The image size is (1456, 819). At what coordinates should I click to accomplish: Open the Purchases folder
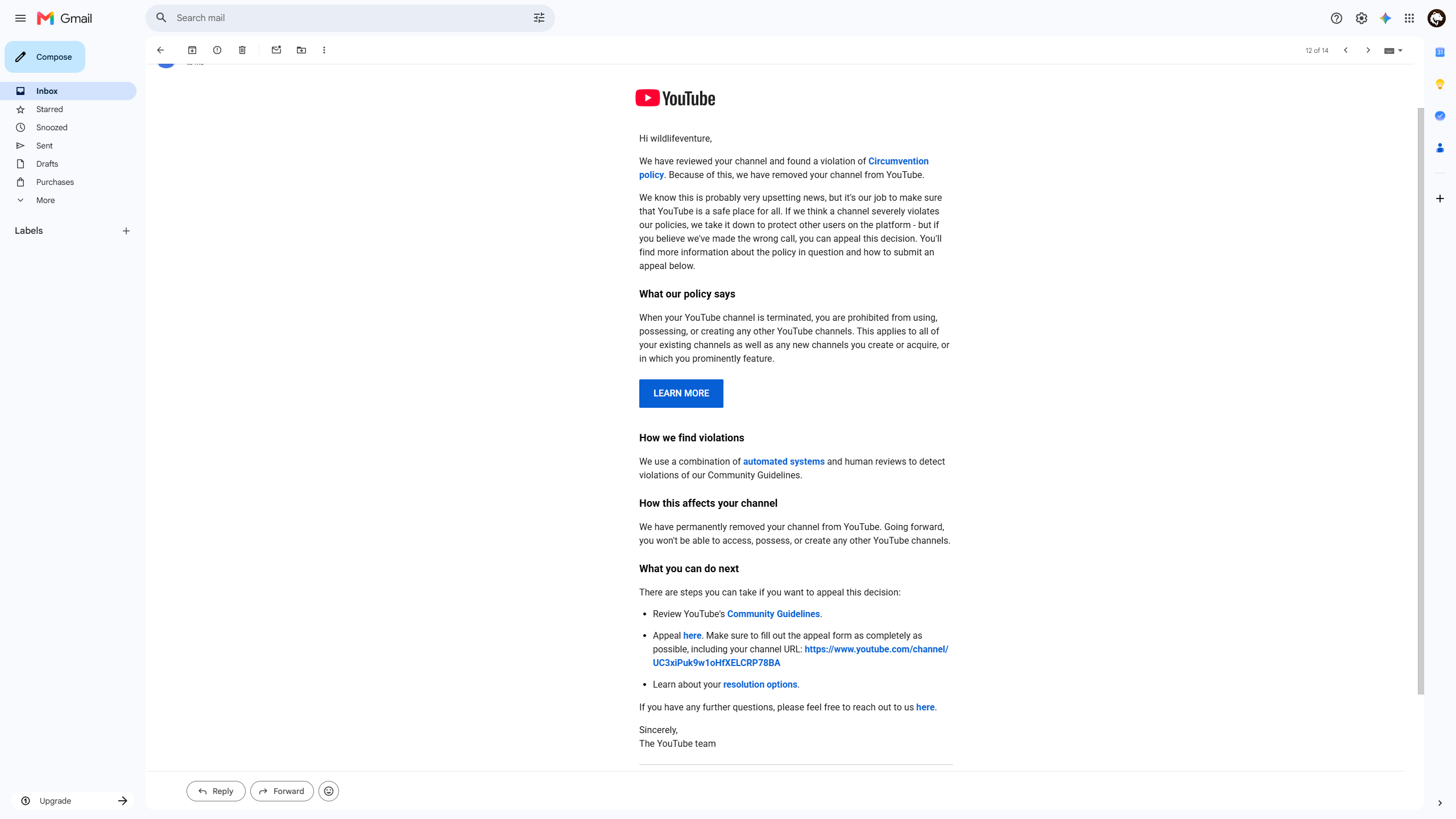pos(68,182)
